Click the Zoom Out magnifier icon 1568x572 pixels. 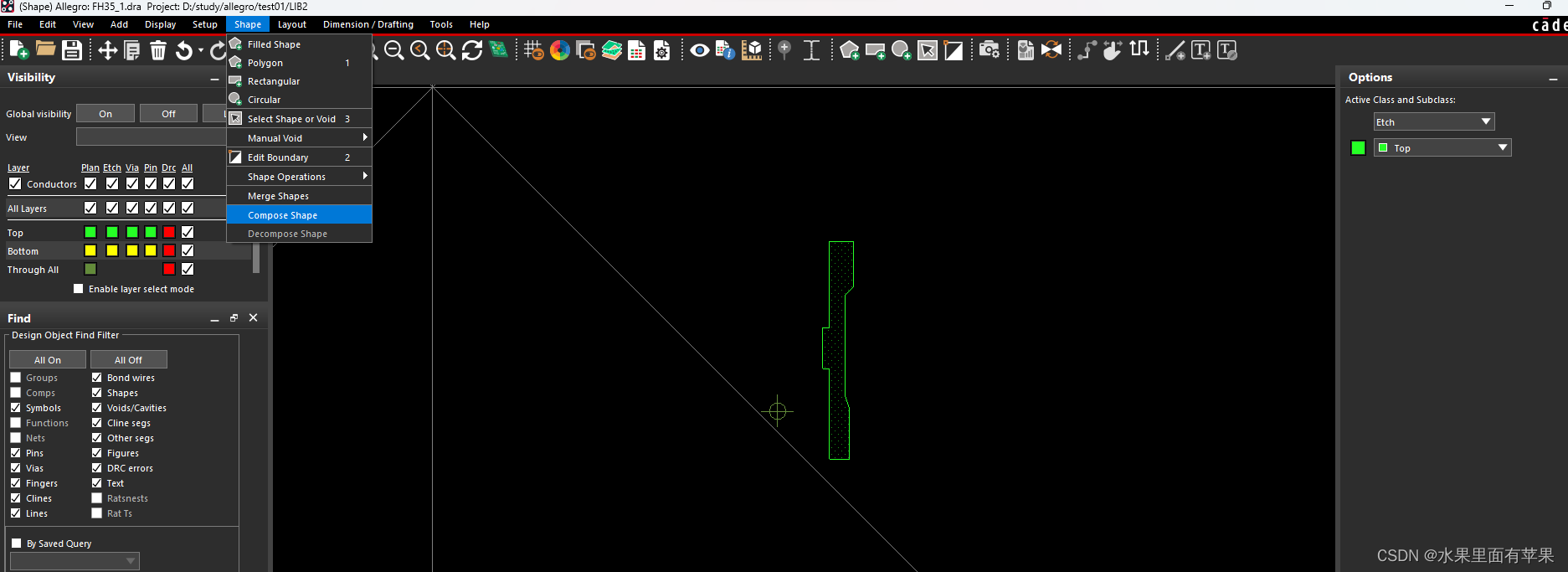click(x=394, y=50)
